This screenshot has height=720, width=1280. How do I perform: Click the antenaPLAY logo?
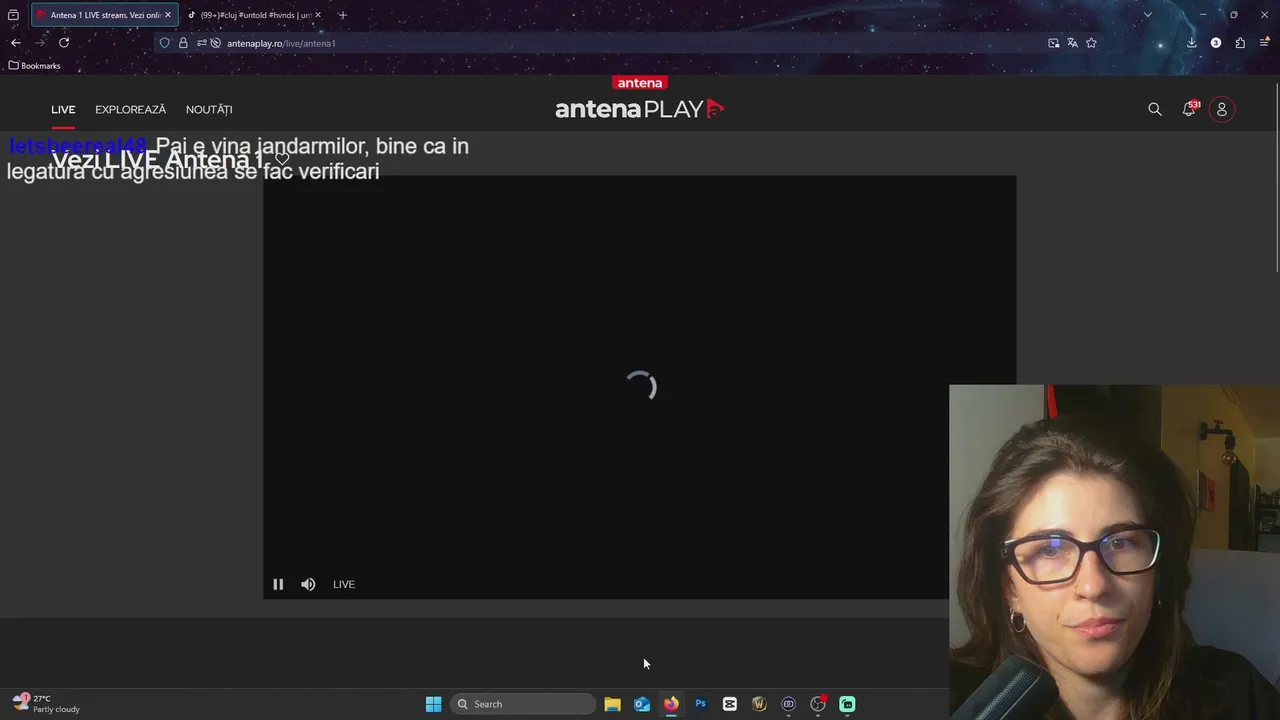click(x=640, y=109)
